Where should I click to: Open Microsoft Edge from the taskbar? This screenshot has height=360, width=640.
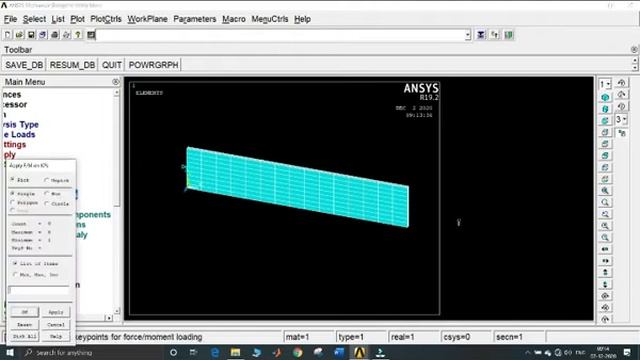pyautogui.click(x=215, y=352)
